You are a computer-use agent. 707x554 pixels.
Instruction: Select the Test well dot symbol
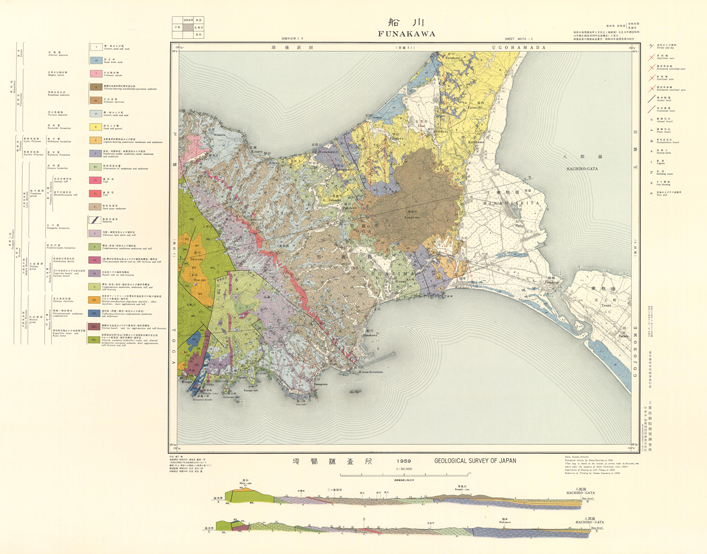coord(651,193)
